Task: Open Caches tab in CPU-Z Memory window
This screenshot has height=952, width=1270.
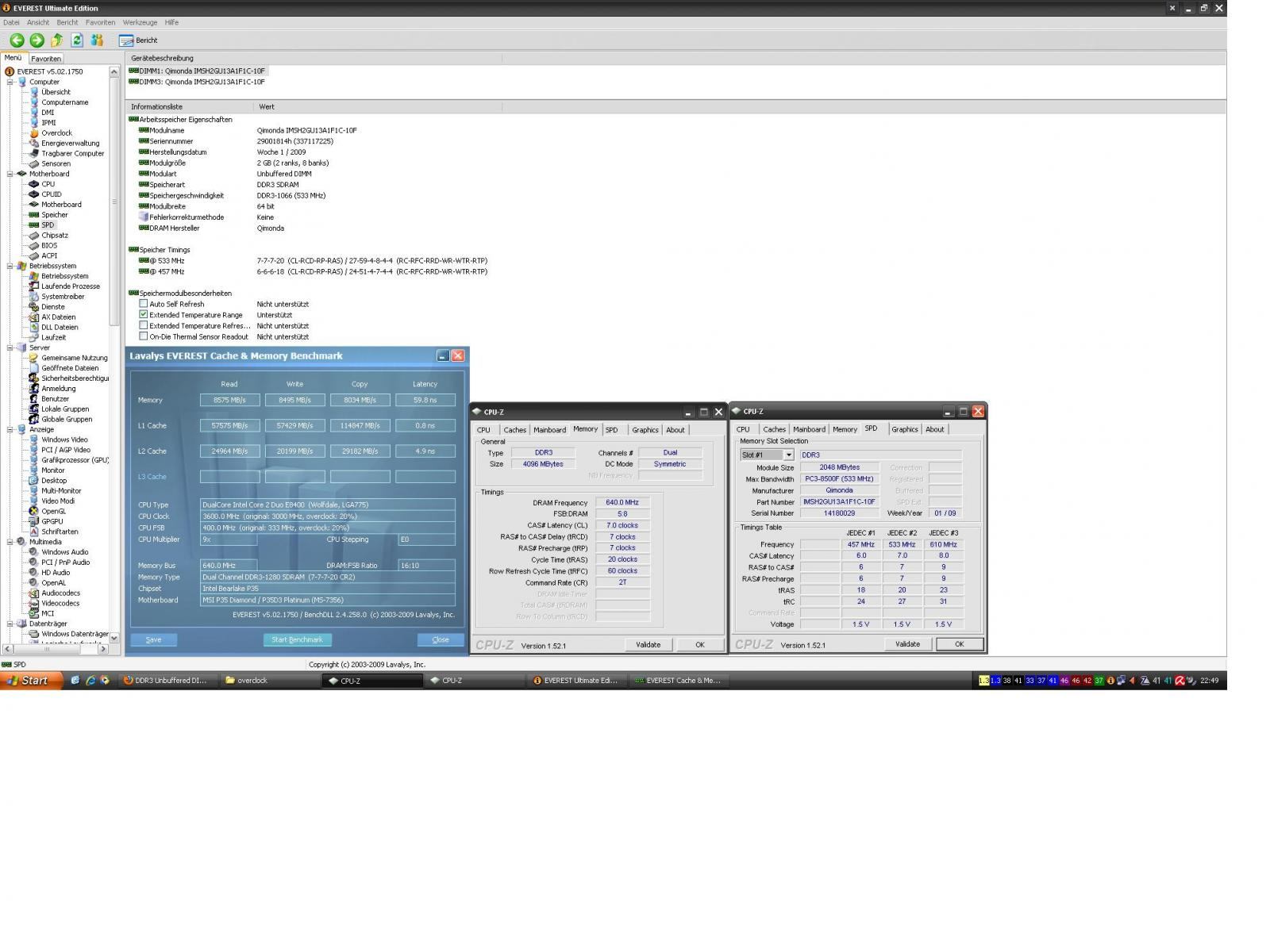Action: point(514,430)
